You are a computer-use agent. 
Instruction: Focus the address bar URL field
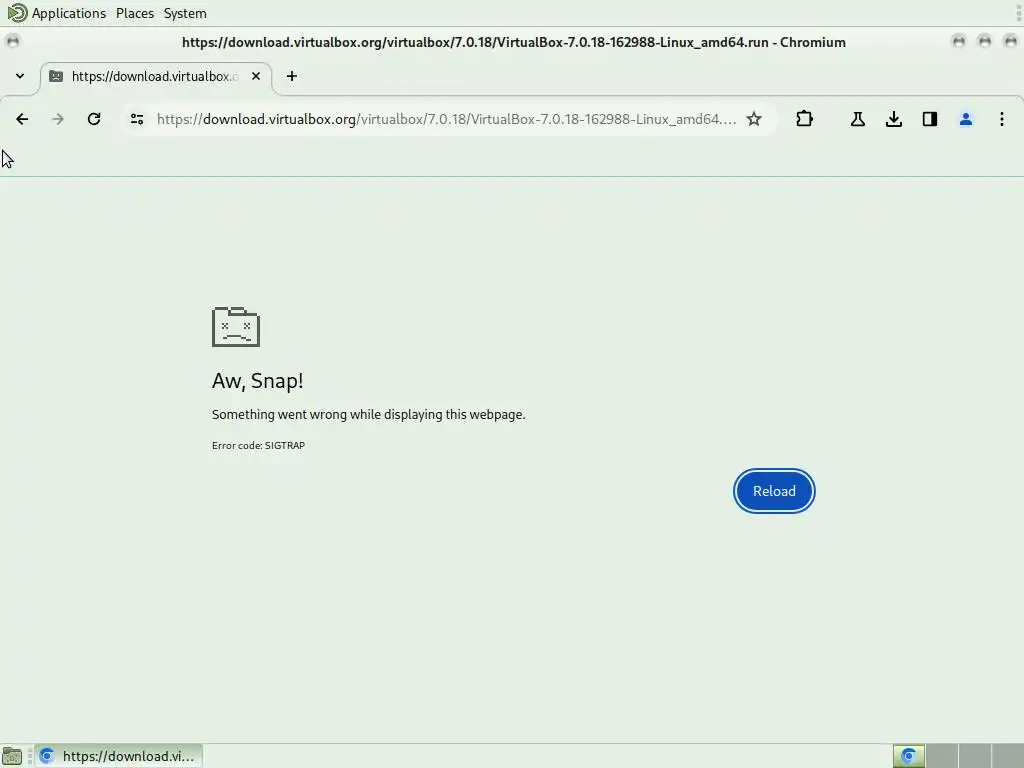(x=446, y=119)
